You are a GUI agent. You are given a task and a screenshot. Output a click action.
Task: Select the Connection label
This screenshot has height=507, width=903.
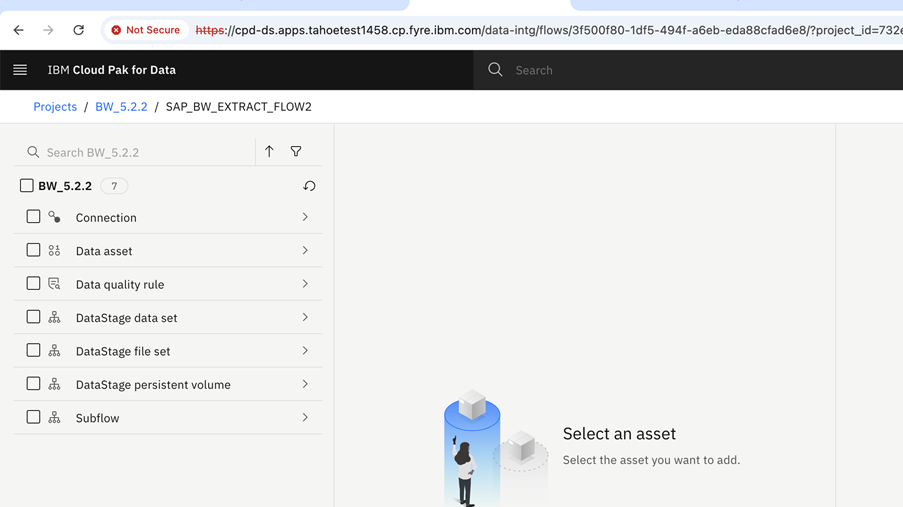tap(106, 218)
